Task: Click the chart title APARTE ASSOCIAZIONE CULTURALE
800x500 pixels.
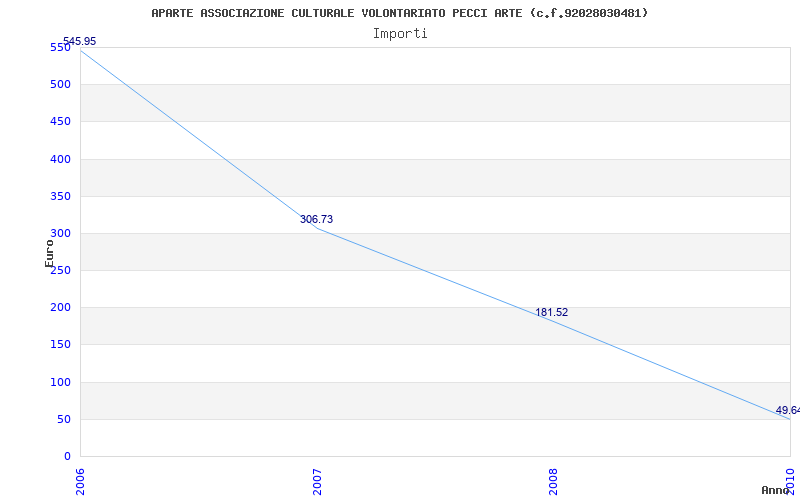Action: click(x=399, y=13)
